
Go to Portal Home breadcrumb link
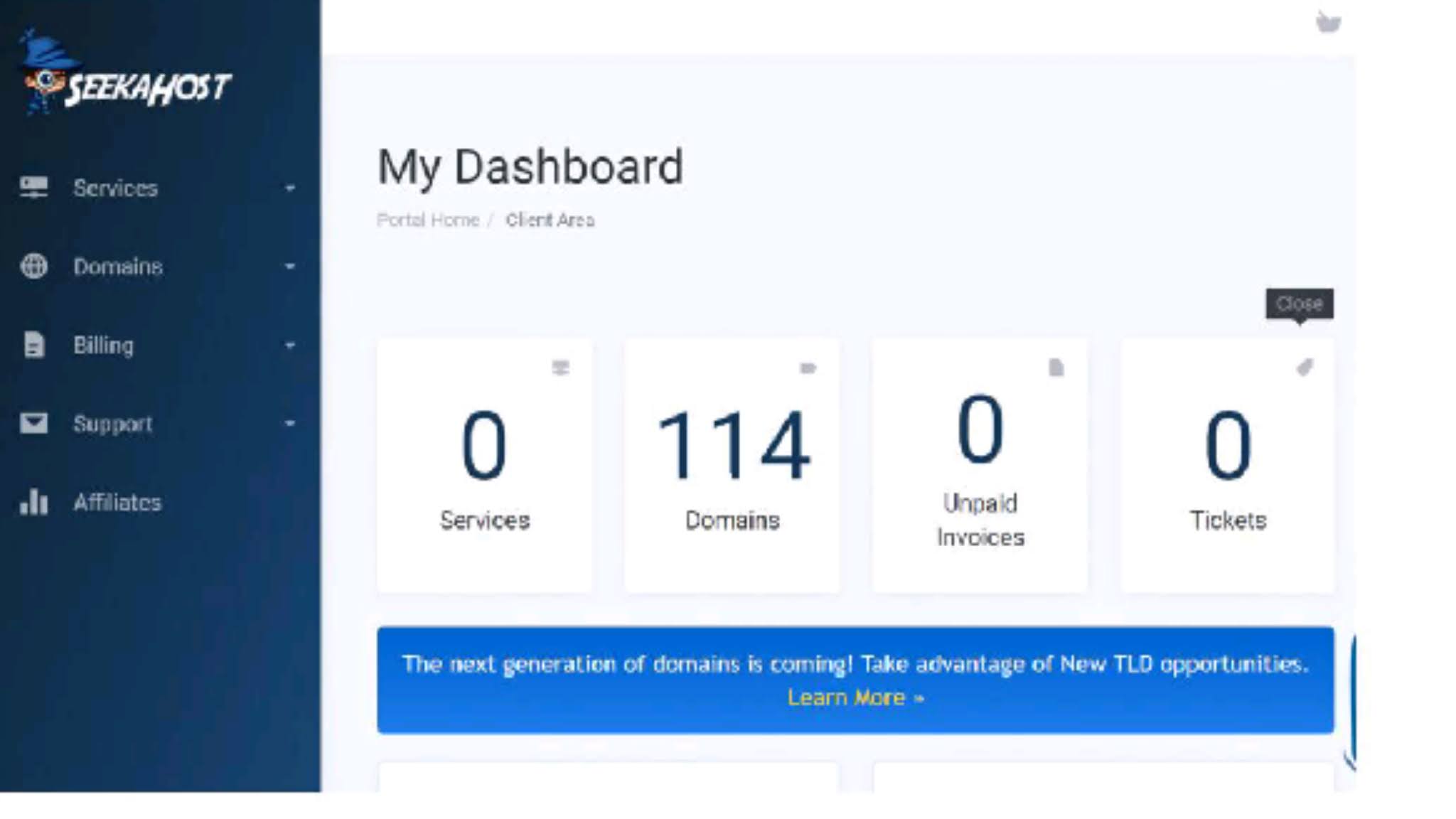point(427,220)
